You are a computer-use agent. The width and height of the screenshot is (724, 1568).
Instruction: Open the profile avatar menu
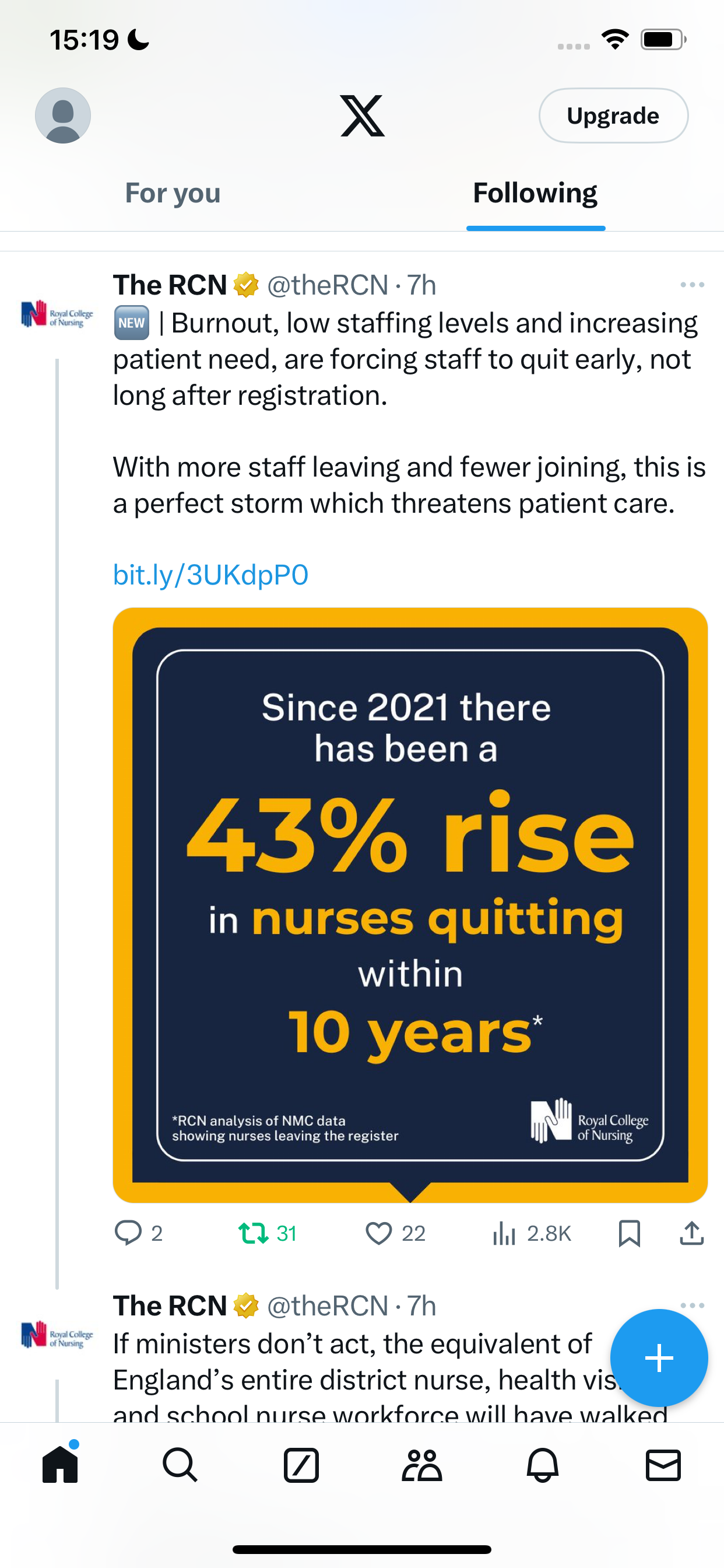[63, 116]
